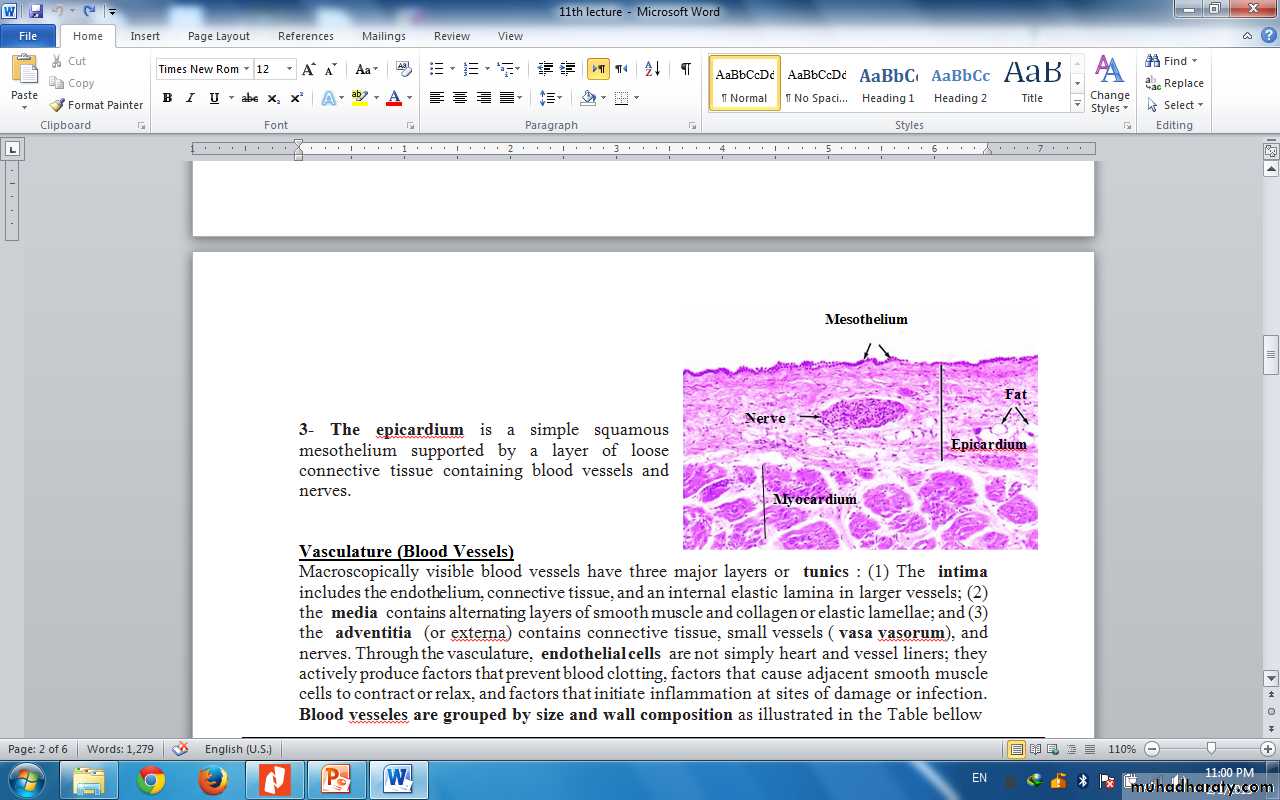Expand the Styles gallery More arrow

coord(1077,104)
